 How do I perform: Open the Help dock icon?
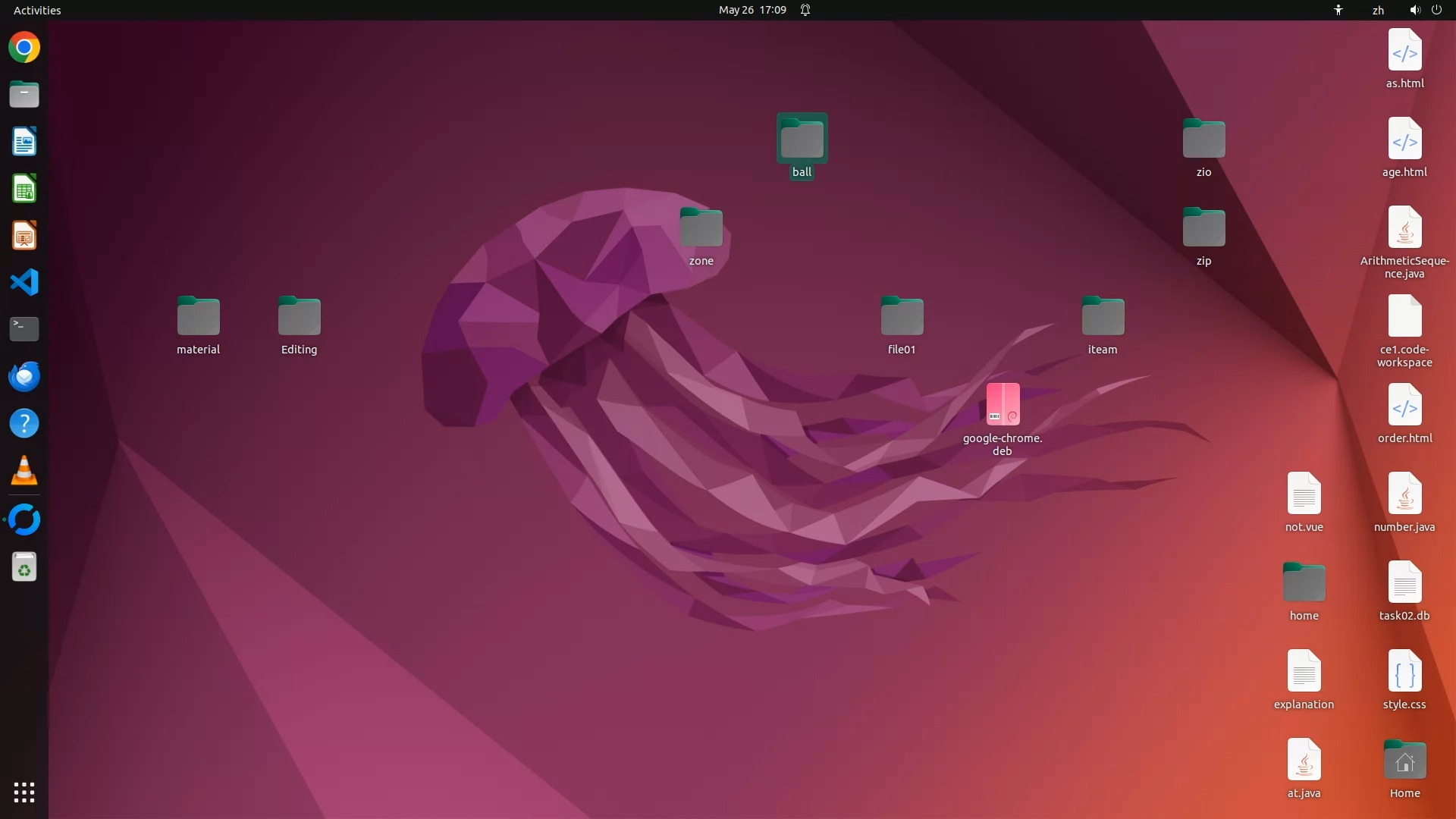tap(24, 423)
